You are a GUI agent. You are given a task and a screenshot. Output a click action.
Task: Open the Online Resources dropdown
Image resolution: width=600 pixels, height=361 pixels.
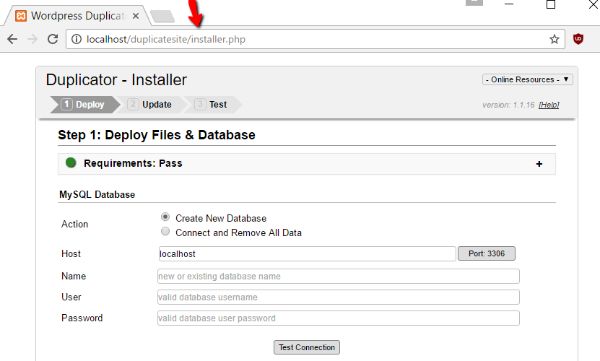(x=527, y=80)
